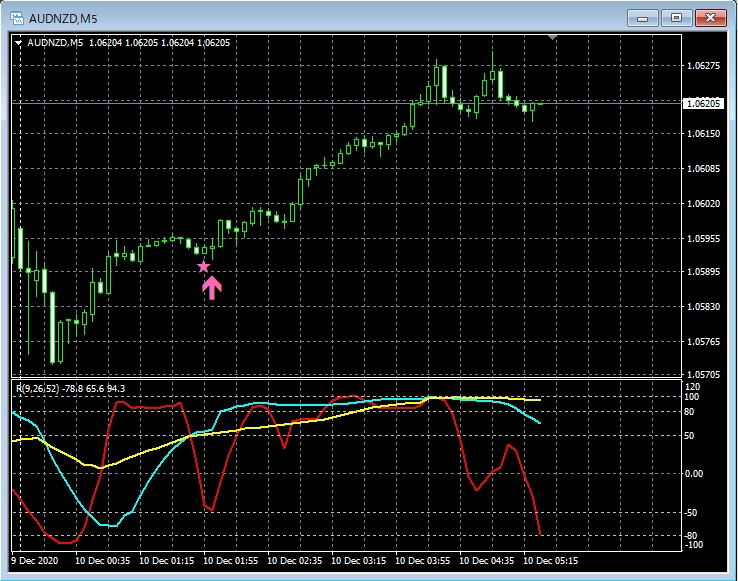Maximize the AUDNZD,M5 chart window
The height and width of the screenshot is (581, 738).
tap(676, 17)
